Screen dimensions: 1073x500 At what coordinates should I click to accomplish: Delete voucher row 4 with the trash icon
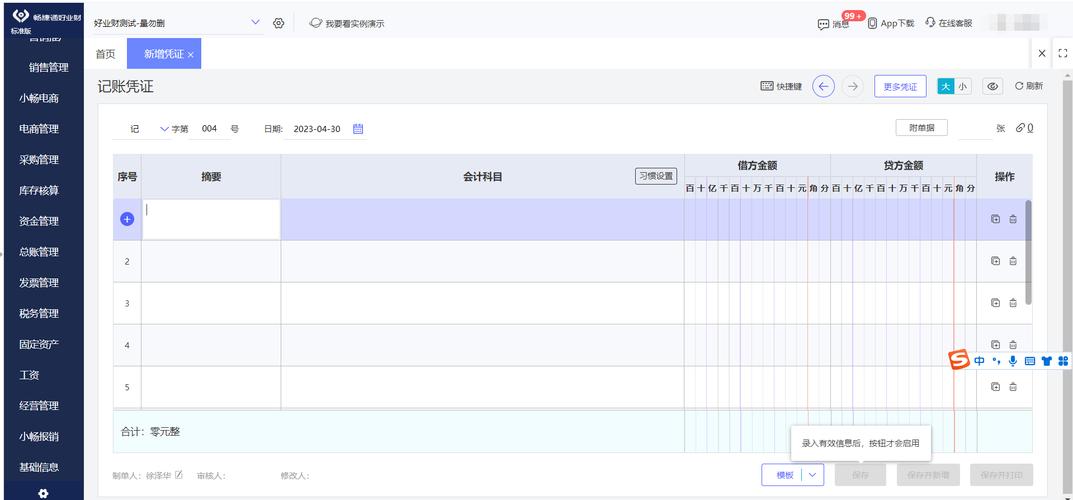click(x=1013, y=345)
